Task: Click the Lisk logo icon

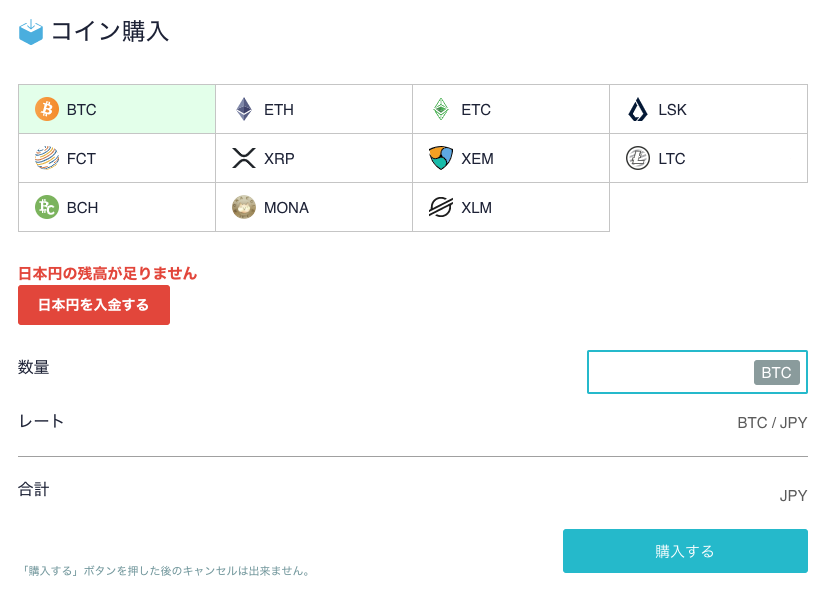Action: 638,109
